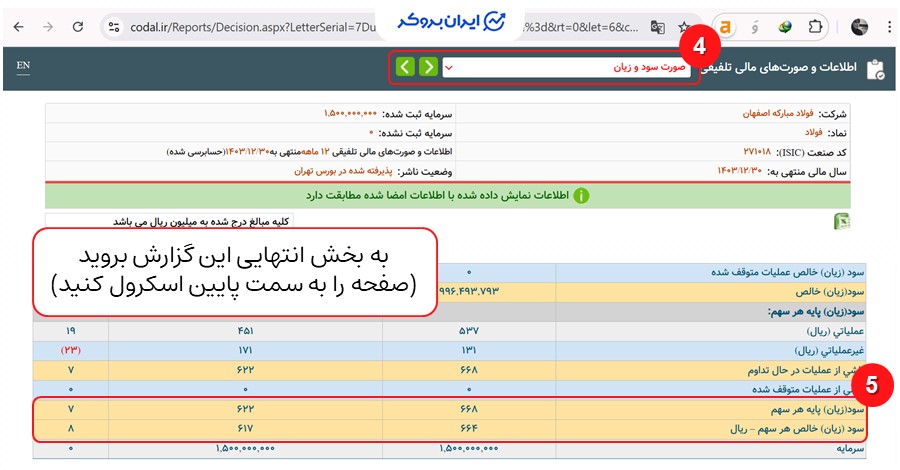Click fiscal year end value ۱۴۰۳/۱۲/۳۰

point(740,171)
